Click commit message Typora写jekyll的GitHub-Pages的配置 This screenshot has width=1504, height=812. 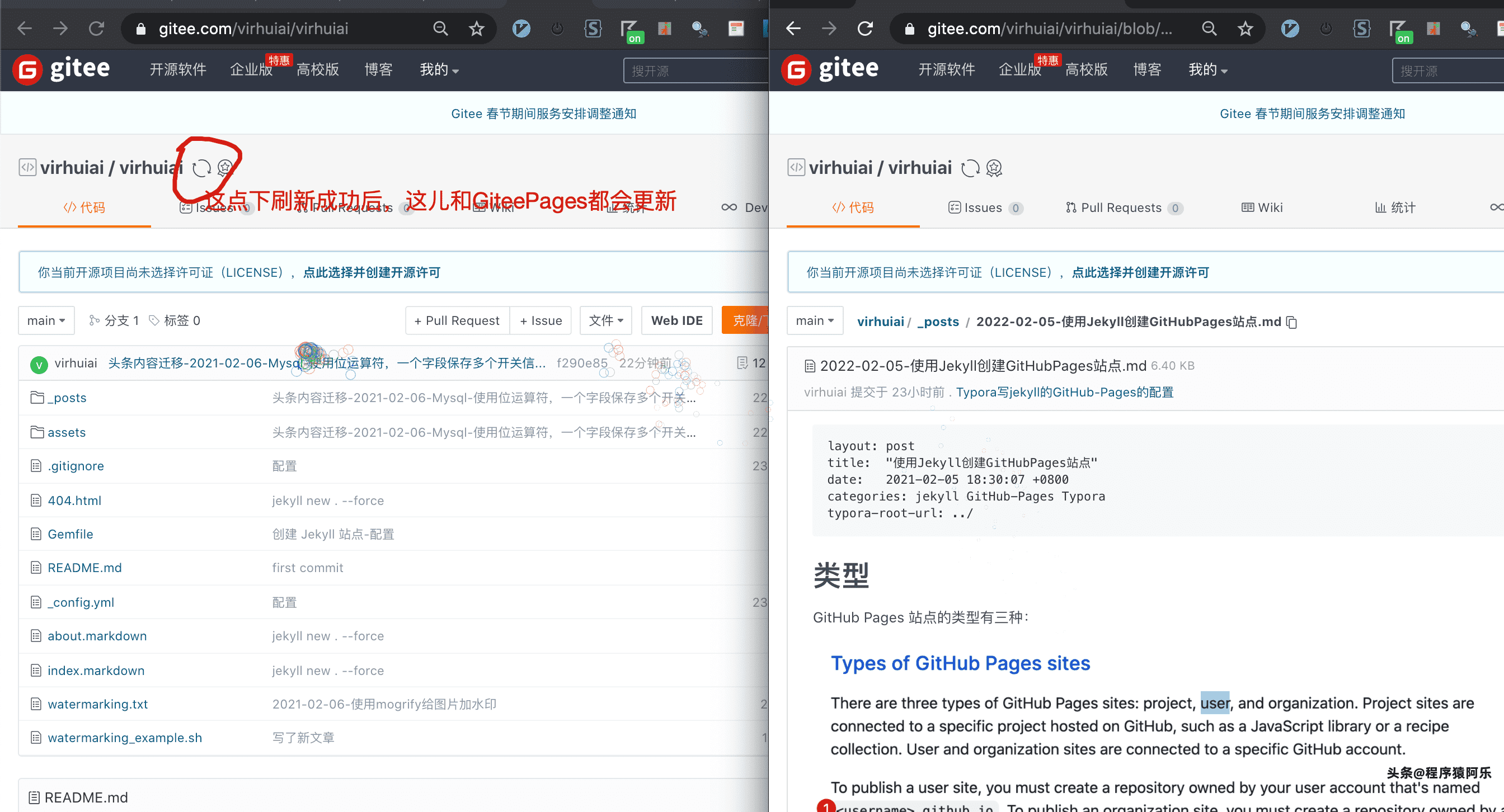click(1065, 392)
